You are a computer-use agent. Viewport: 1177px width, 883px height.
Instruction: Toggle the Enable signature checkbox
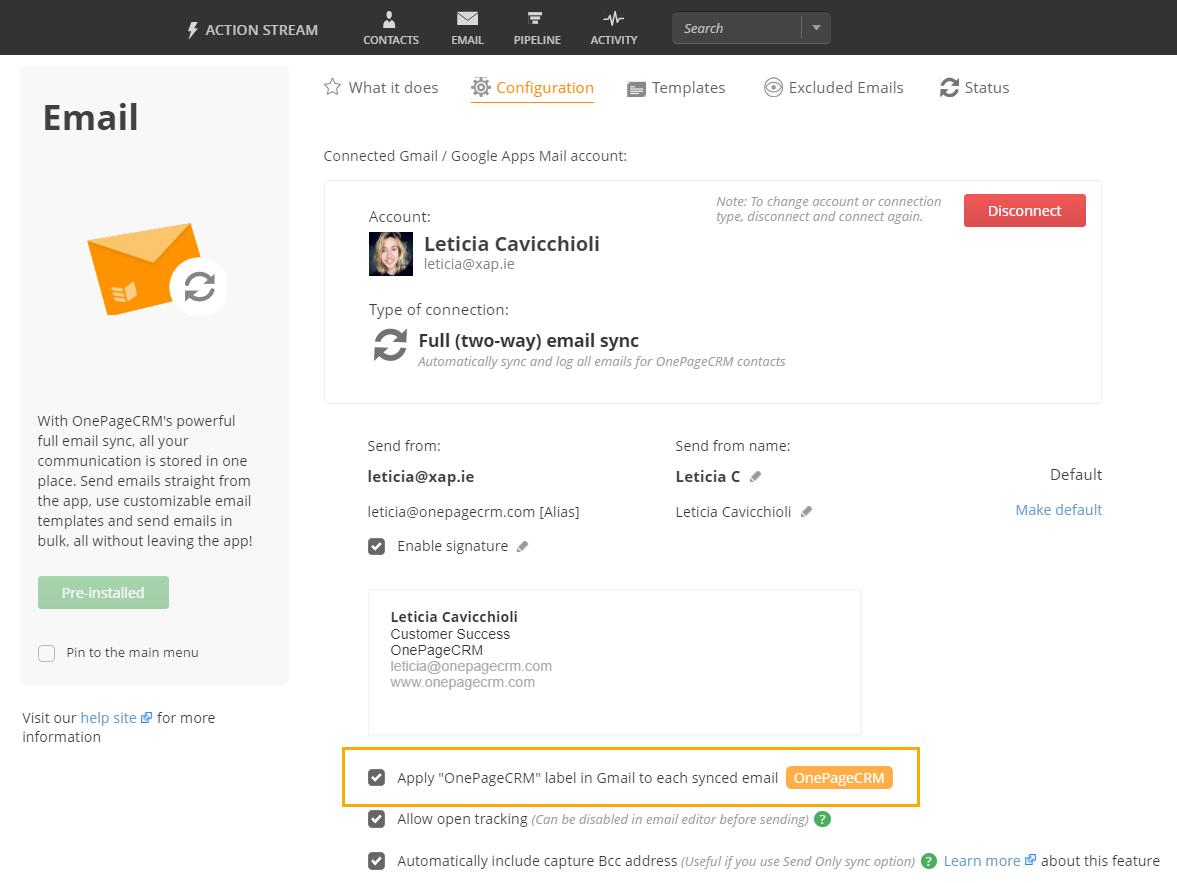376,546
